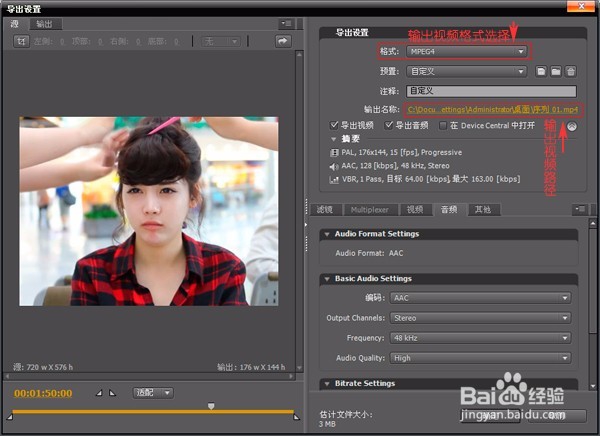The width and height of the screenshot is (600, 436).
Task: Click the timecode 00:01:50:00
Action: pos(43,393)
